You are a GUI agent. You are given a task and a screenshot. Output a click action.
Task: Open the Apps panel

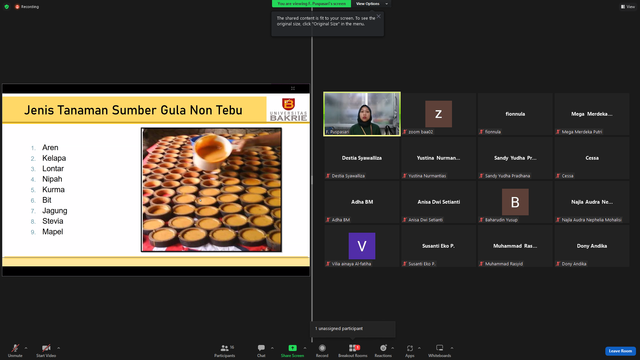(x=410, y=350)
